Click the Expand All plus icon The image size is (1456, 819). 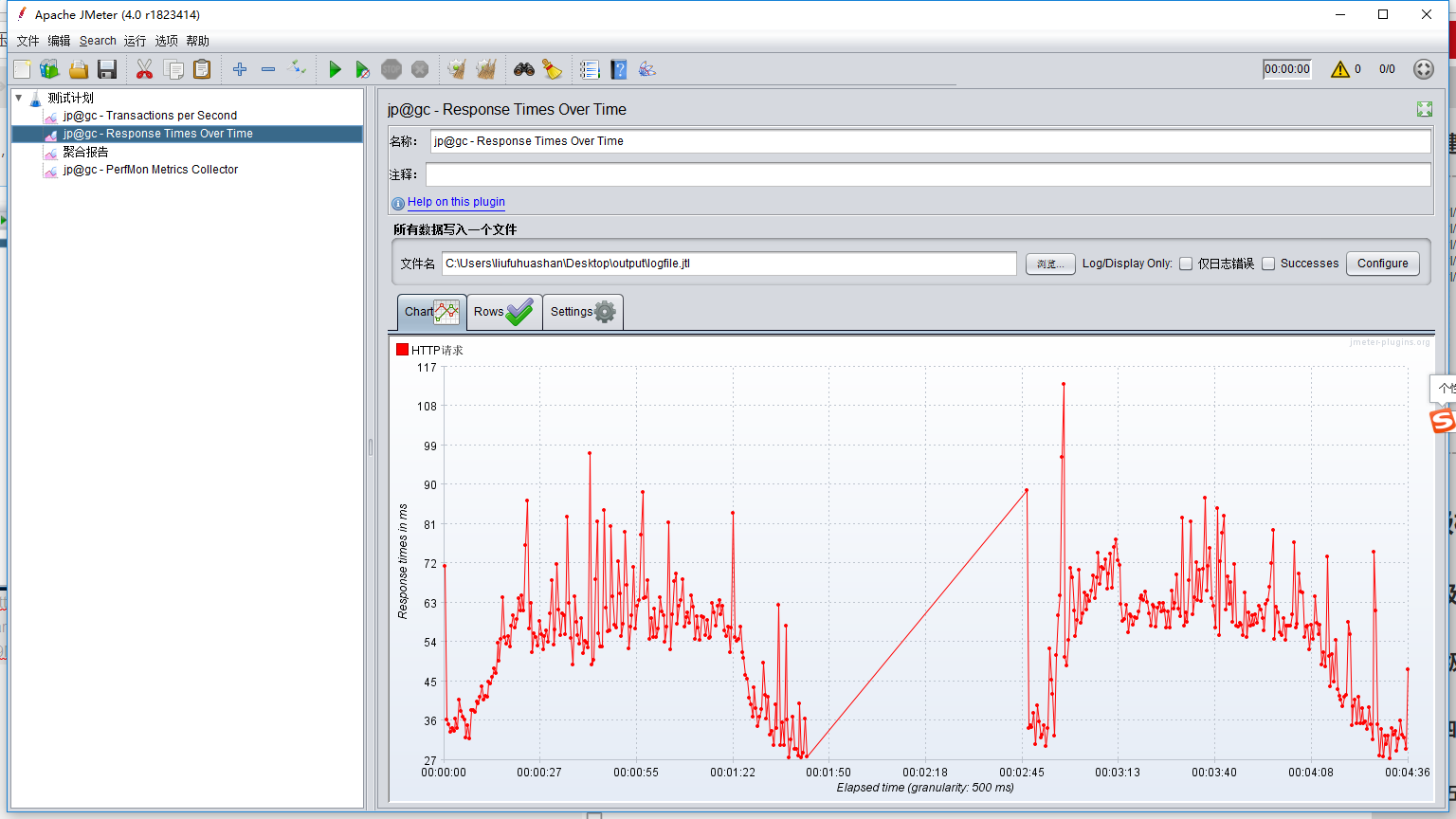tap(240, 69)
